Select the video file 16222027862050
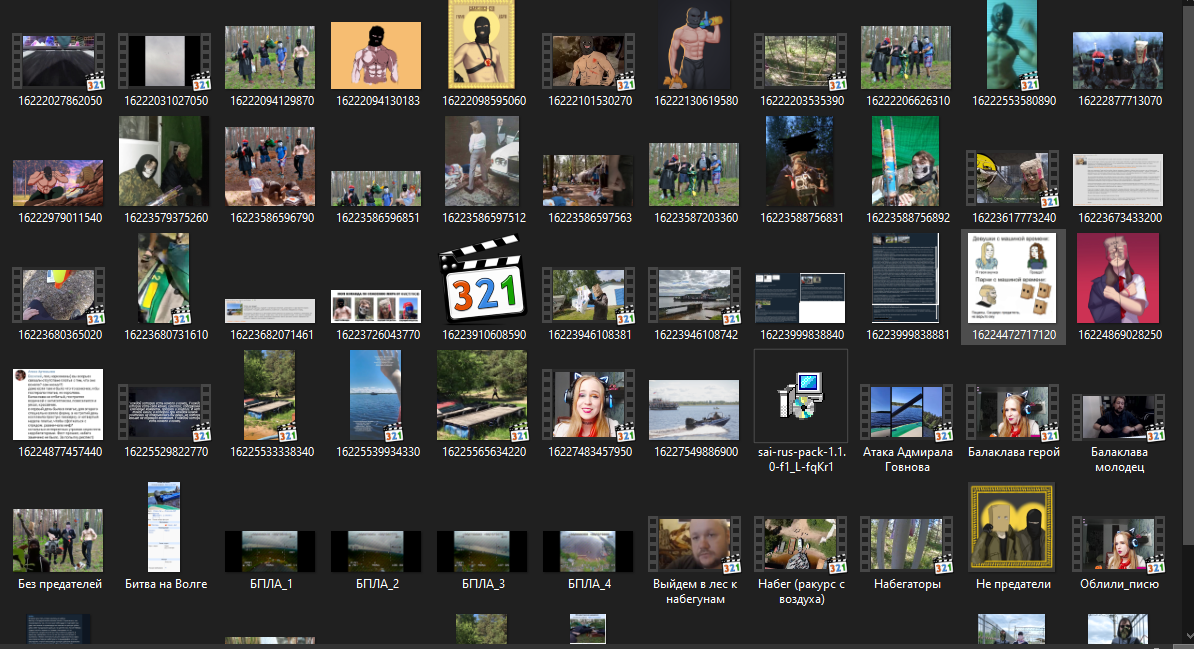The height and width of the screenshot is (649, 1194). (59, 61)
